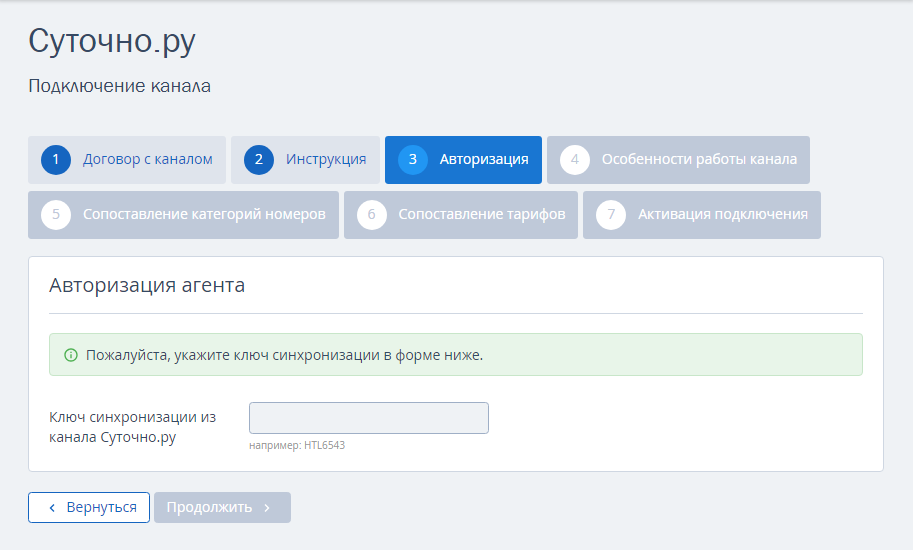913x550 pixels.
Task: Open step 4 Особенности работы канала
Action: pyautogui.click(x=678, y=160)
